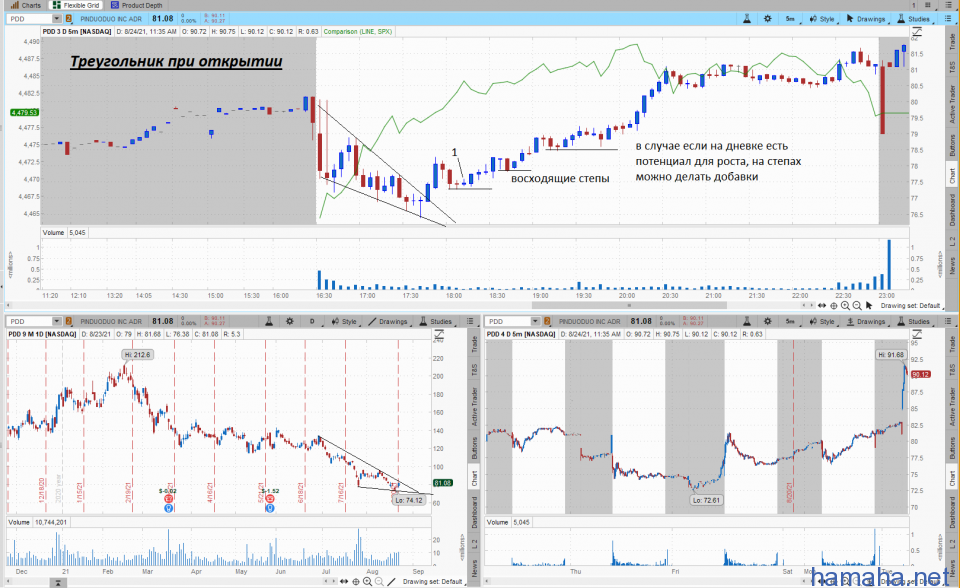The width and height of the screenshot is (960, 588).
Task: Open gear settings in bottom-left daily chart
Action: (289, 321)
